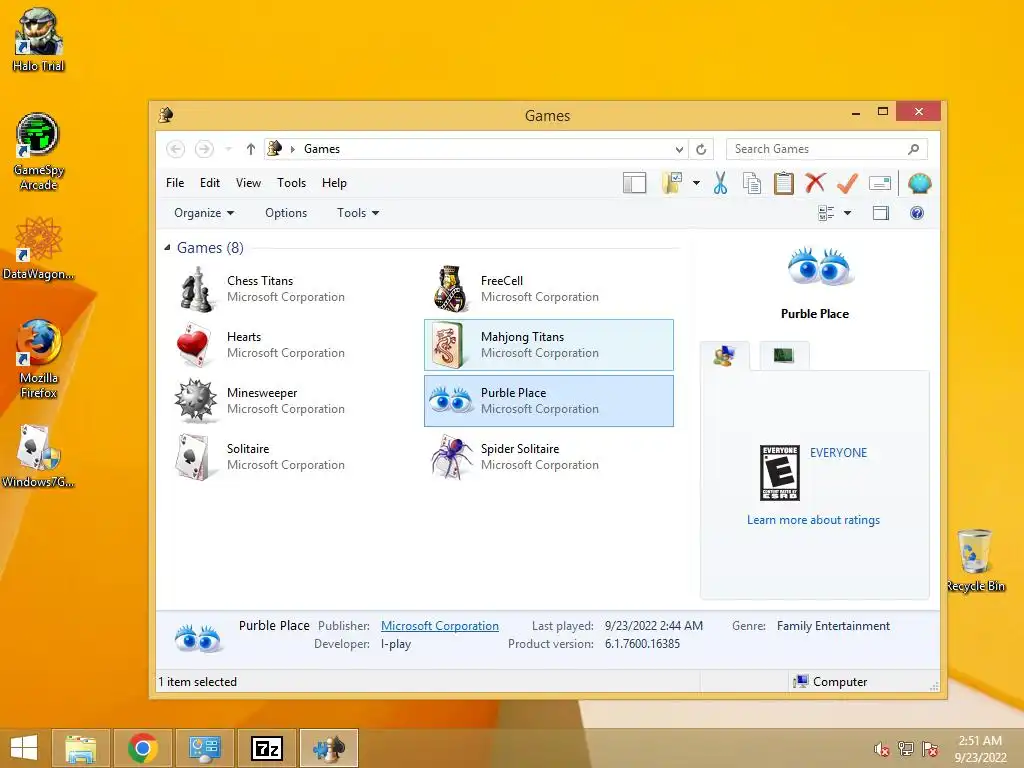This screenshot has height=768, width=1024.
Task: Open the File menu
Action: pyautogui.click(x=175, y=183)
